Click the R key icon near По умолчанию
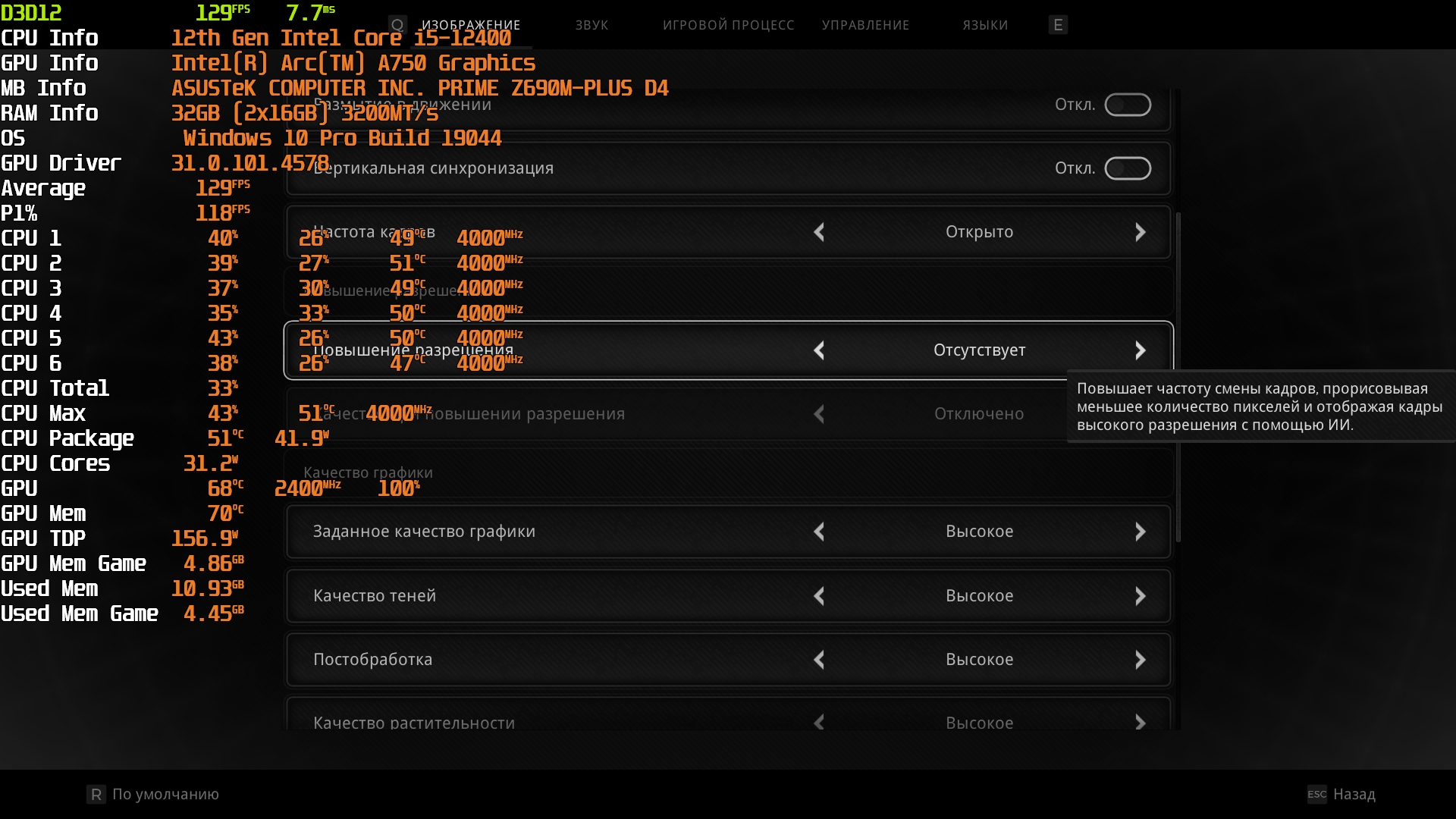 pos(96,794)
